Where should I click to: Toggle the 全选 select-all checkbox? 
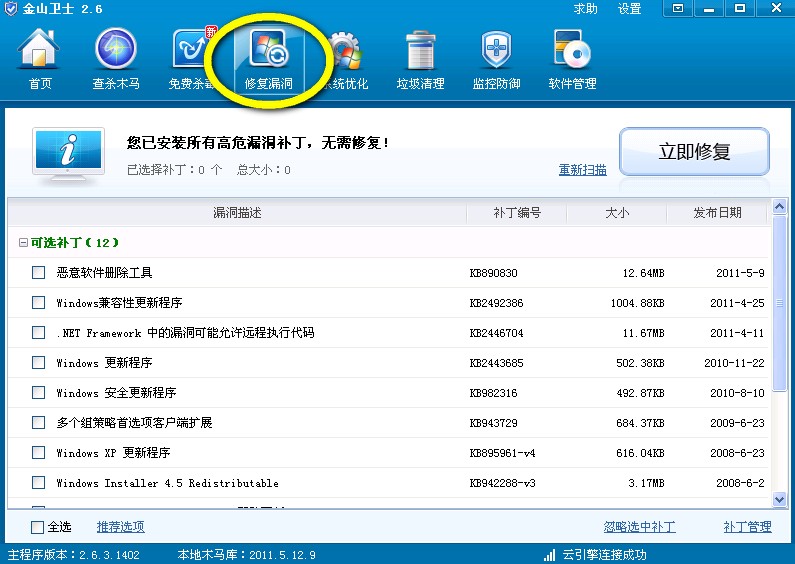(38, 527)
